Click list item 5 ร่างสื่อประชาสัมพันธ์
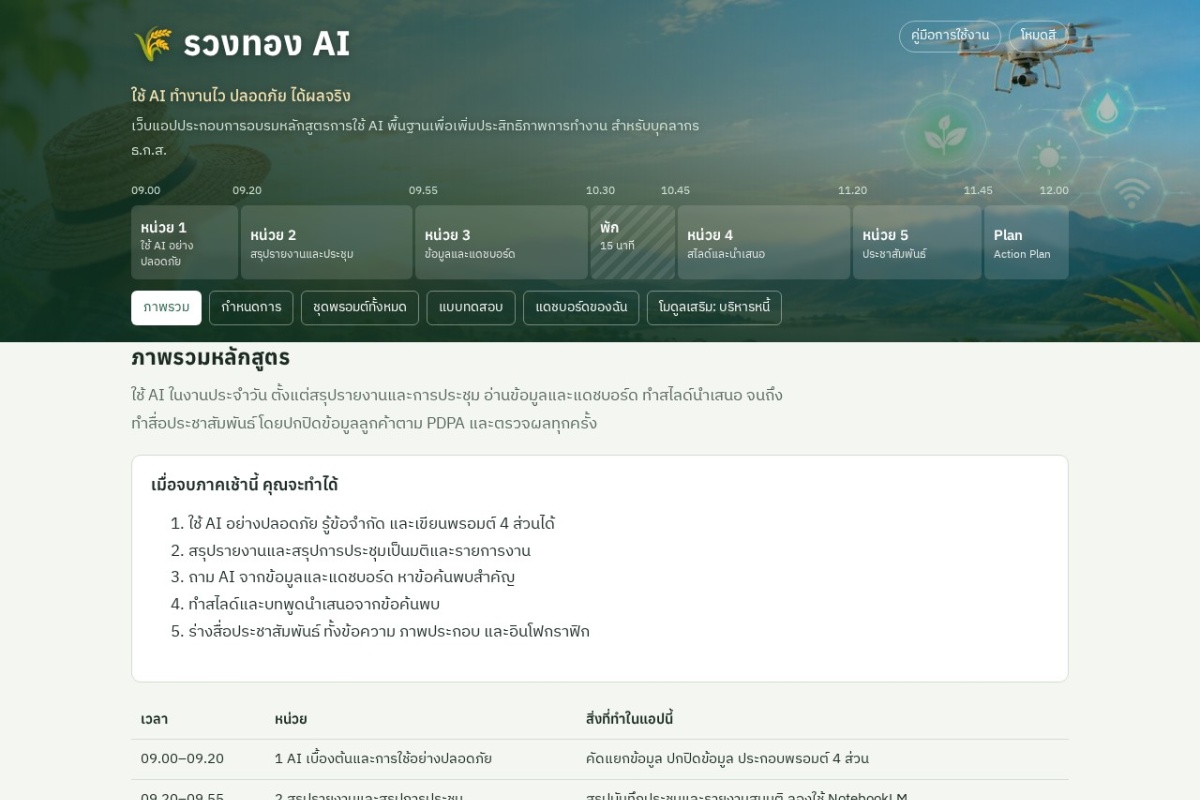Viewport: 1200px width, 800px height. click(x=389, y=631)
